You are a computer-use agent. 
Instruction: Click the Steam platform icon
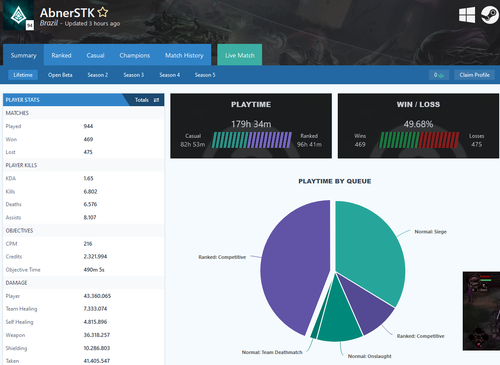(x=489, y=15)
